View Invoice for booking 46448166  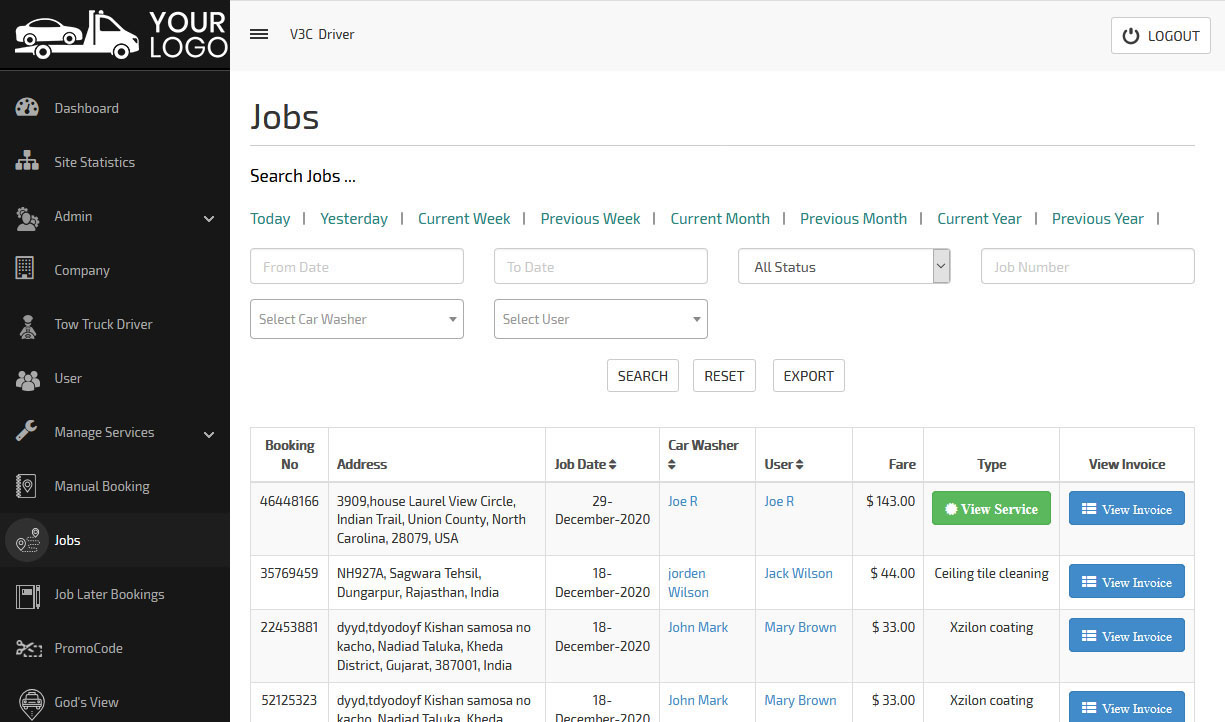(x=1127, y=508)
